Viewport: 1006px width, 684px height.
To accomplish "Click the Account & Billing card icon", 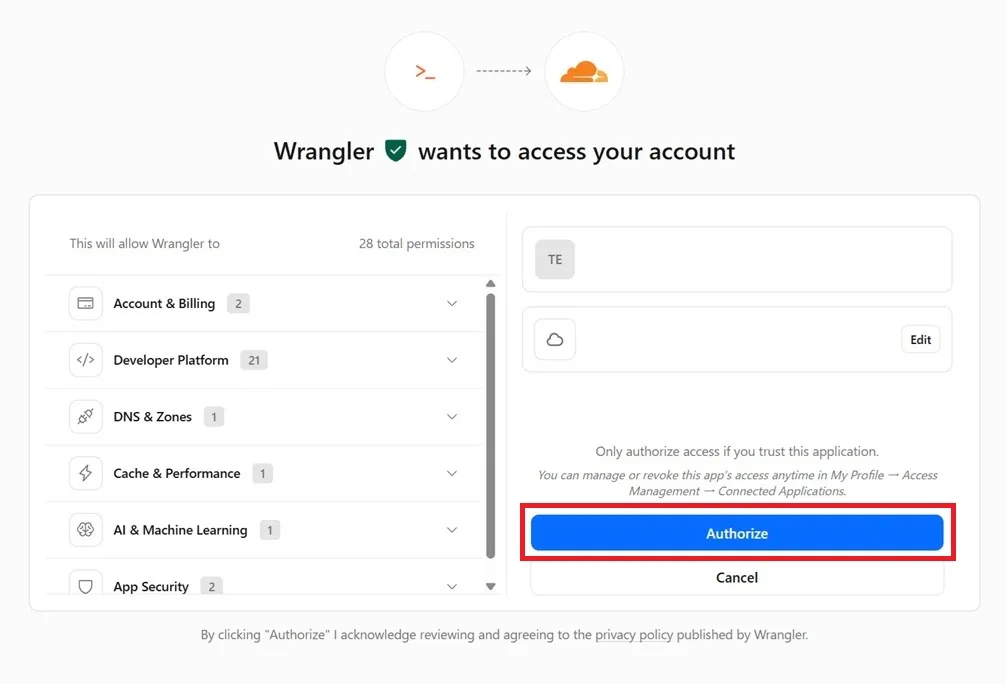I will (85, 304).
